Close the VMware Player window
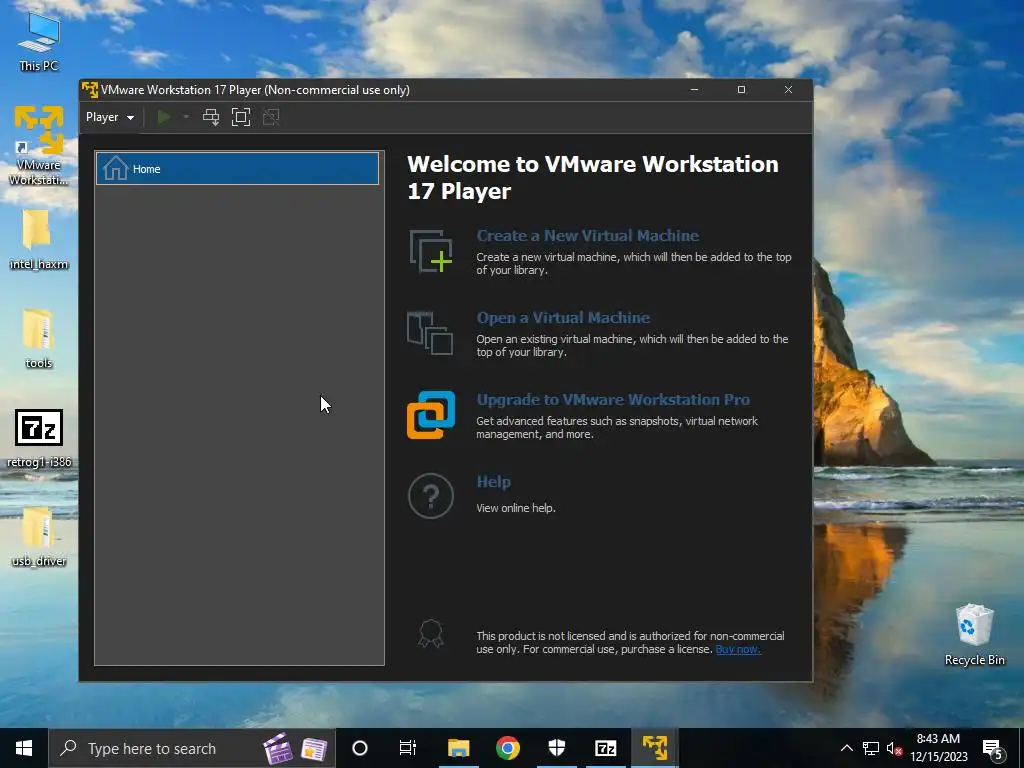This screenshot has height=768, width=1024. pos(788,89)
